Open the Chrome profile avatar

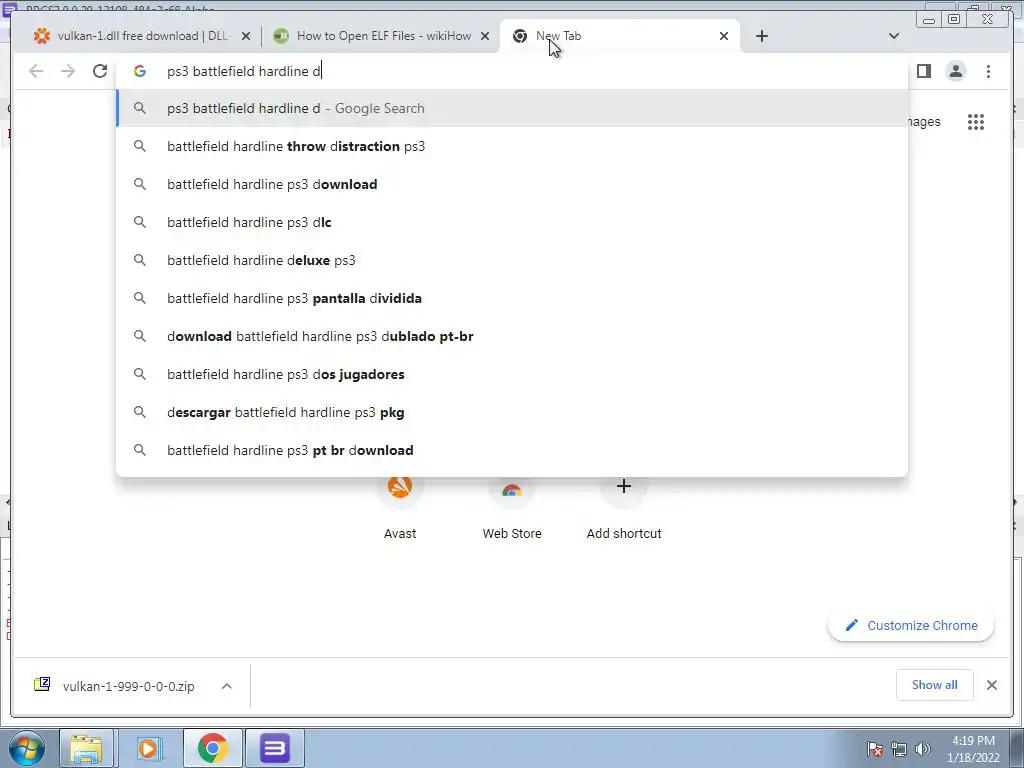[x=955, y=71]
